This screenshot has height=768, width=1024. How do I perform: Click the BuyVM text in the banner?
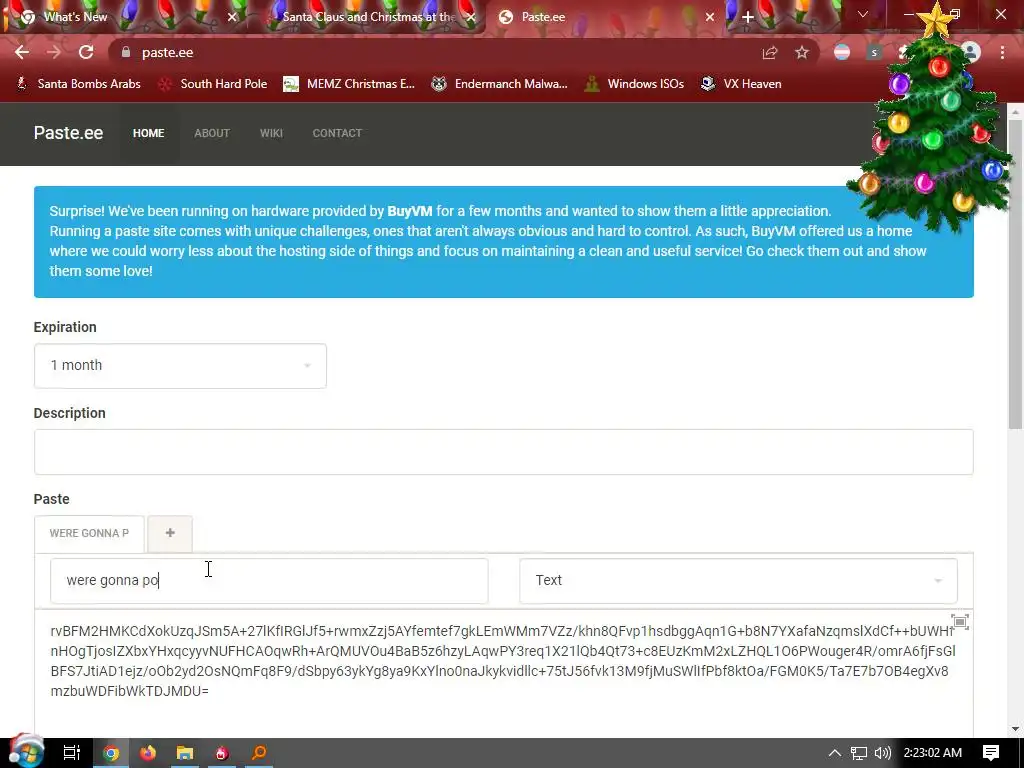409,211
